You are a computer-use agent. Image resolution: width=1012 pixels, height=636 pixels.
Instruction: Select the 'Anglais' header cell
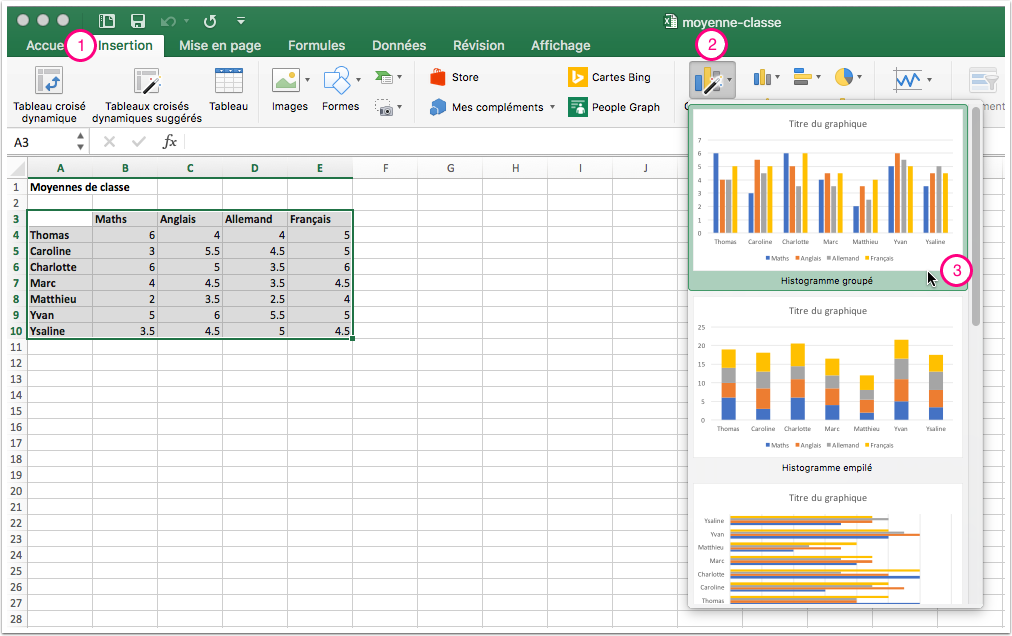coord(190,220)
